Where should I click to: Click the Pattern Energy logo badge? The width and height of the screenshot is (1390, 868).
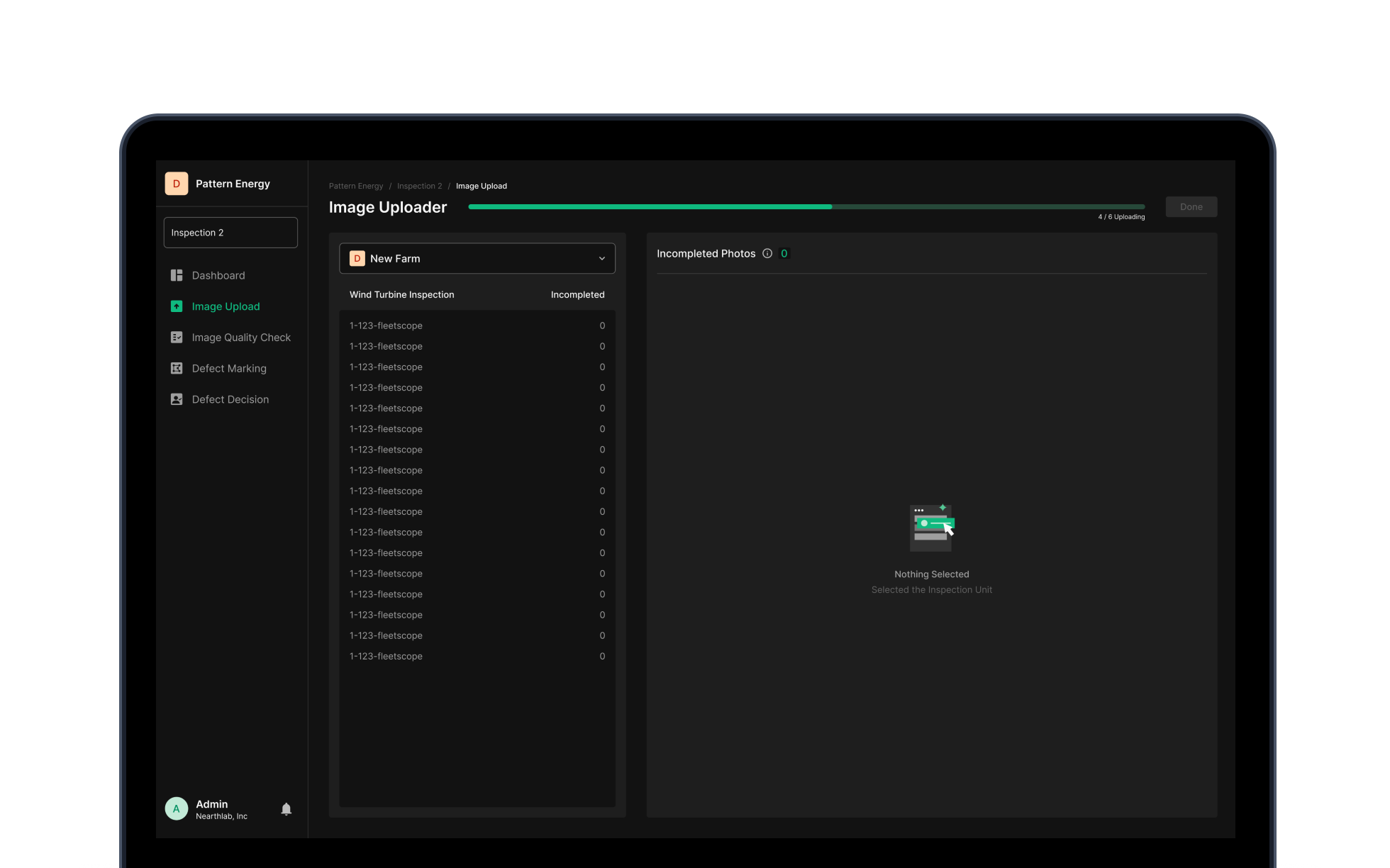click(x=177, y=184)
